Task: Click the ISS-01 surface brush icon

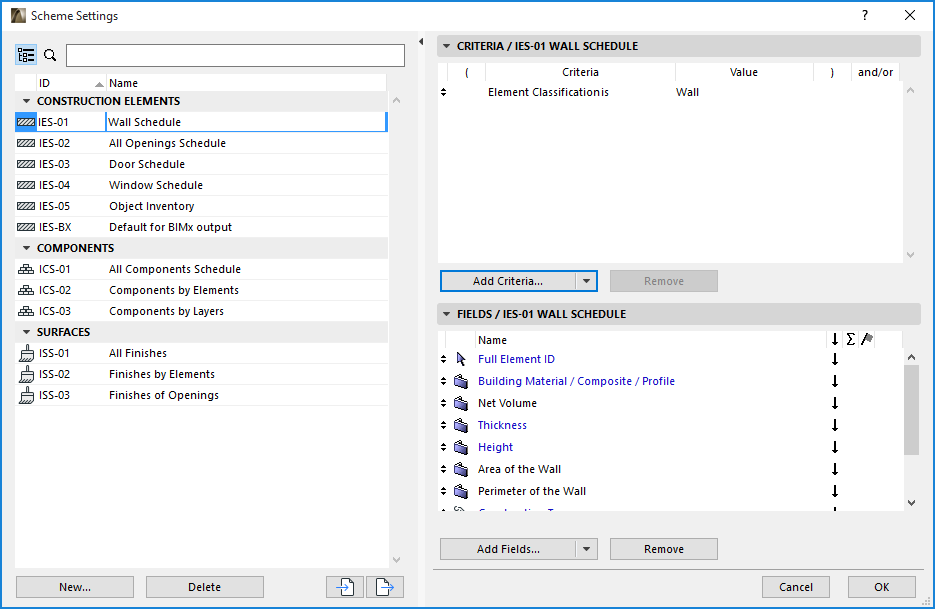Action: coord(26,353)
